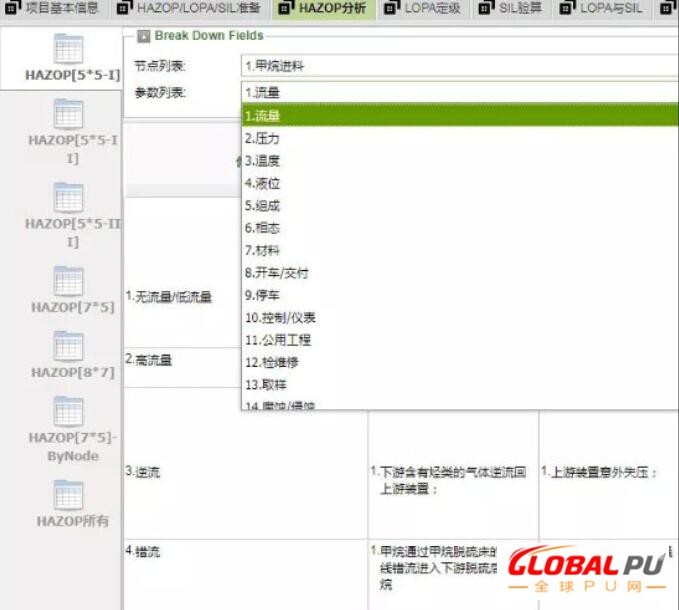Open the HAZOP[5*5-III] table icon
The height and width of the screenshot is (610, 679).
(x=68, y=198)
